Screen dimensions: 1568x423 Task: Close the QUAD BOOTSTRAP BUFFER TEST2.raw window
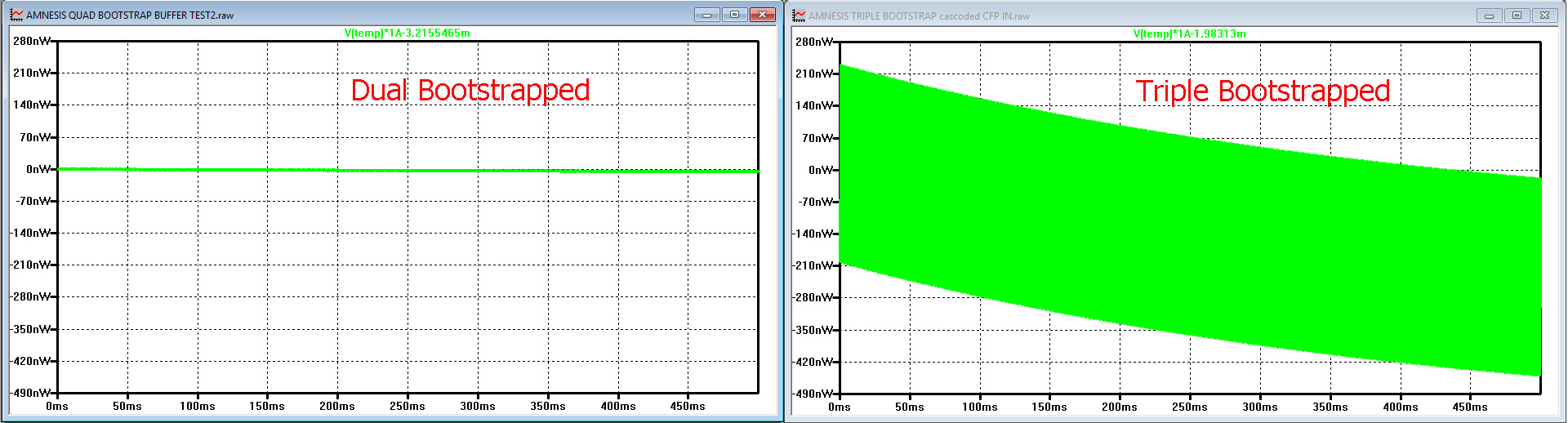click(x=762, y=15)
